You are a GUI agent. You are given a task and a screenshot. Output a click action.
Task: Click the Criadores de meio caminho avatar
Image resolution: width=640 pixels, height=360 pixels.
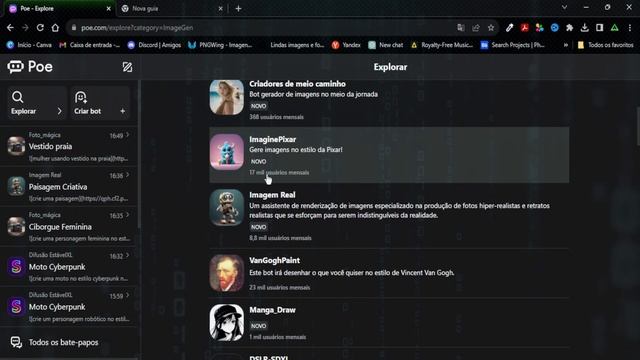click(x=227, y=97)
